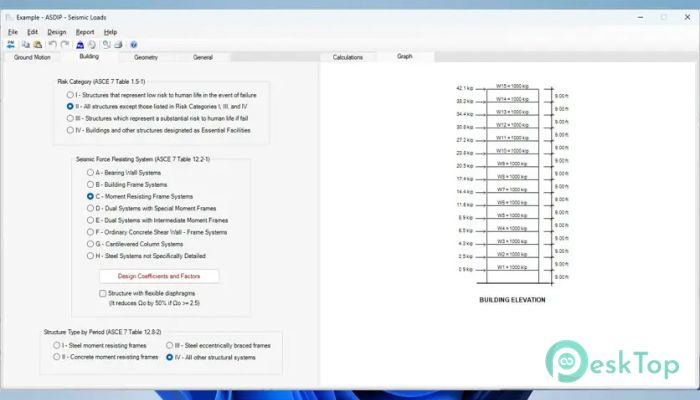The image size is (700, 400).
Task: Choose A - Bearing Wall Systems option
Action: click(91, 172)
